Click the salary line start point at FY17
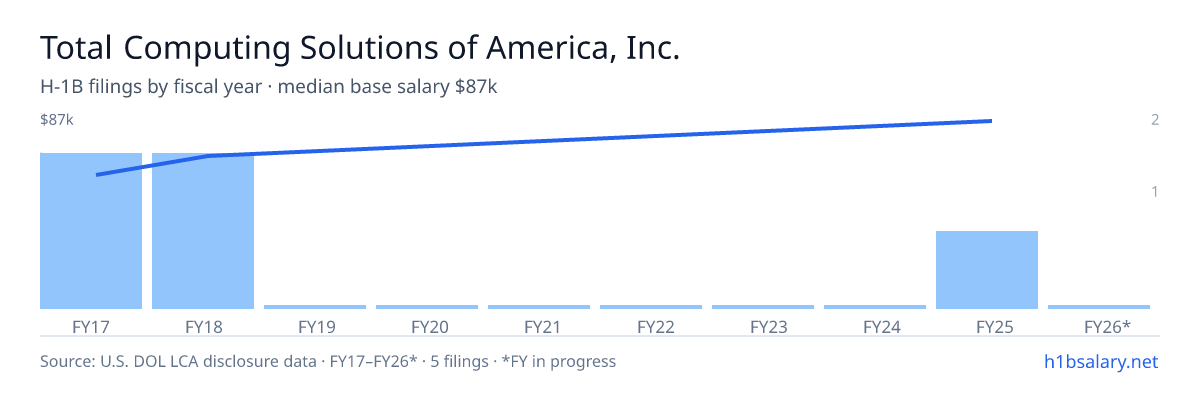Screen dimensions: 1200x400 97,175
